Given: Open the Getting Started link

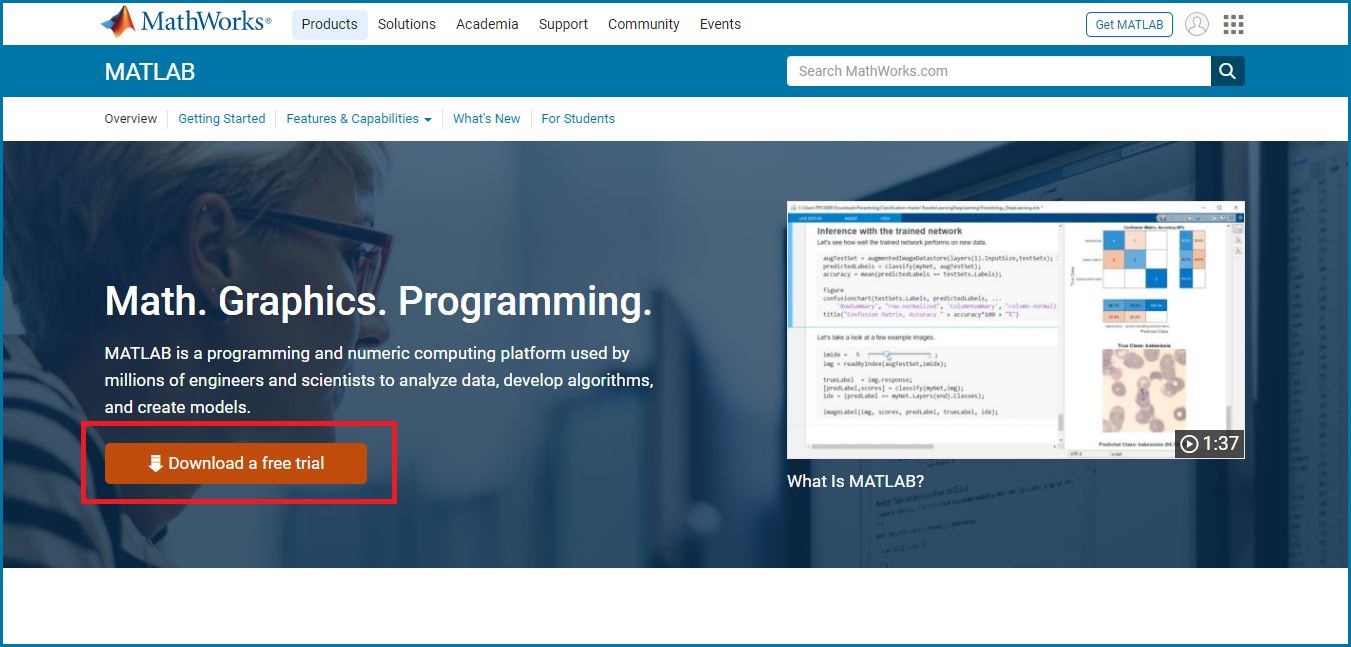Looking at the screenshot, I should (x=222, y=119).
